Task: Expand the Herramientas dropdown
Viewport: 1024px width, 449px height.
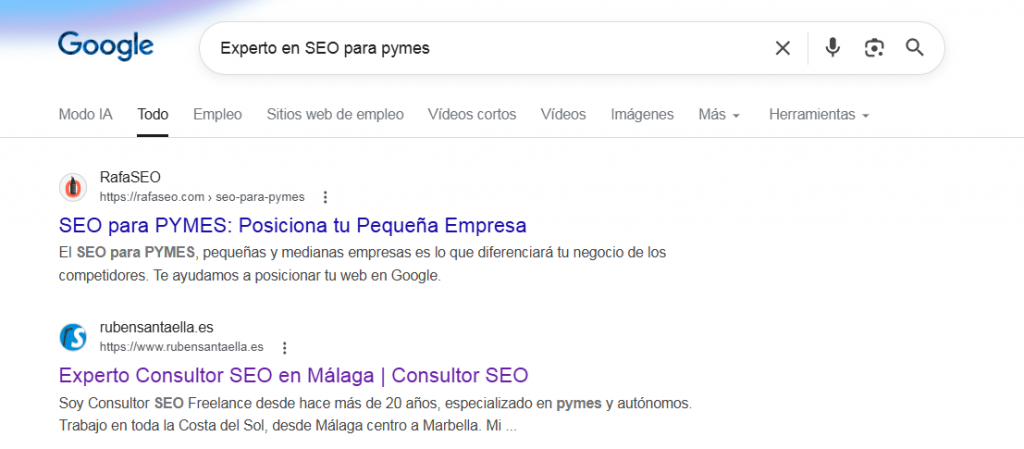Action: (820, 115)
